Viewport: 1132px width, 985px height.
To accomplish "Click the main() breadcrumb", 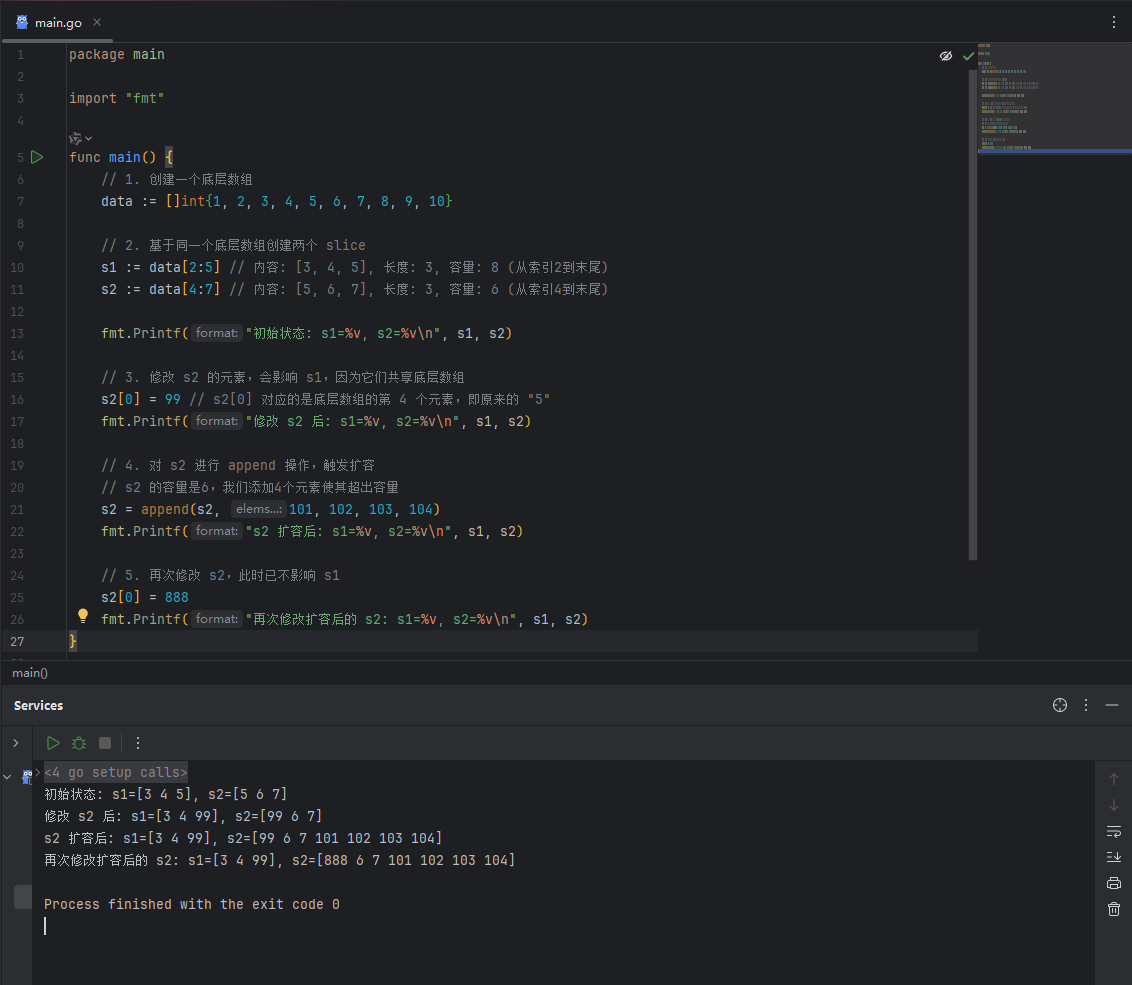I will point(30,673).
